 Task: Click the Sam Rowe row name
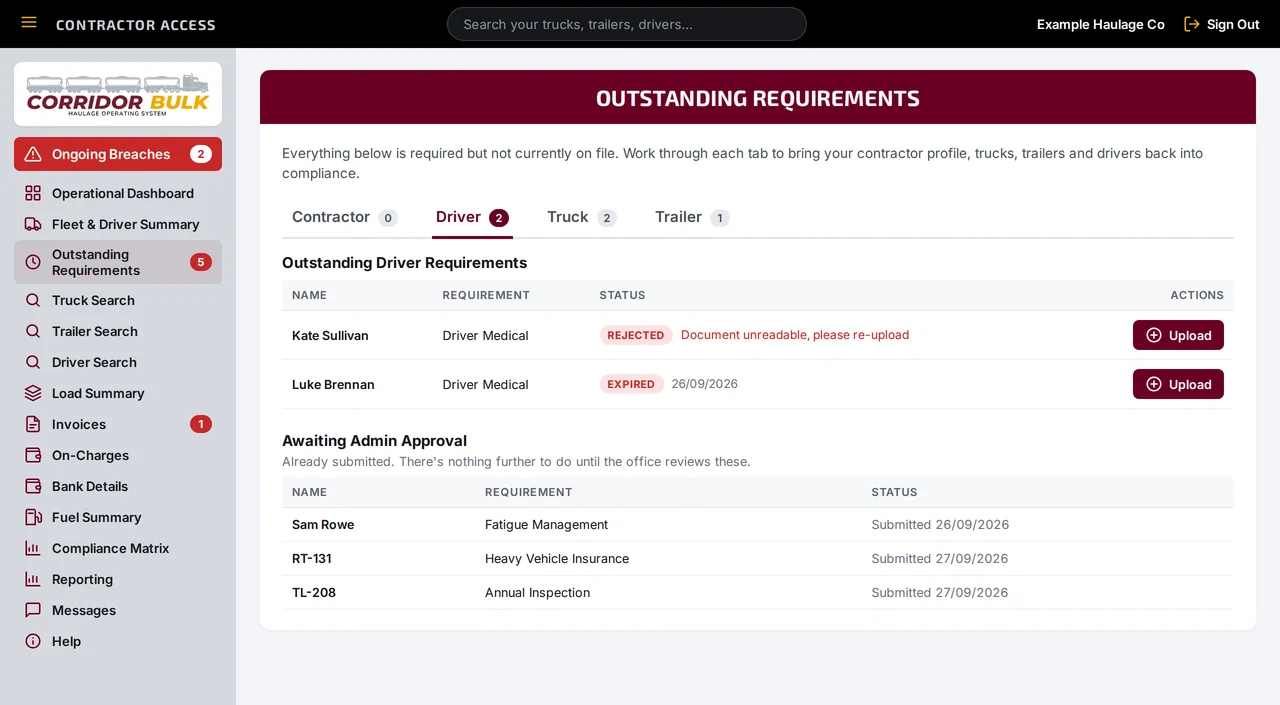(323, 524)
